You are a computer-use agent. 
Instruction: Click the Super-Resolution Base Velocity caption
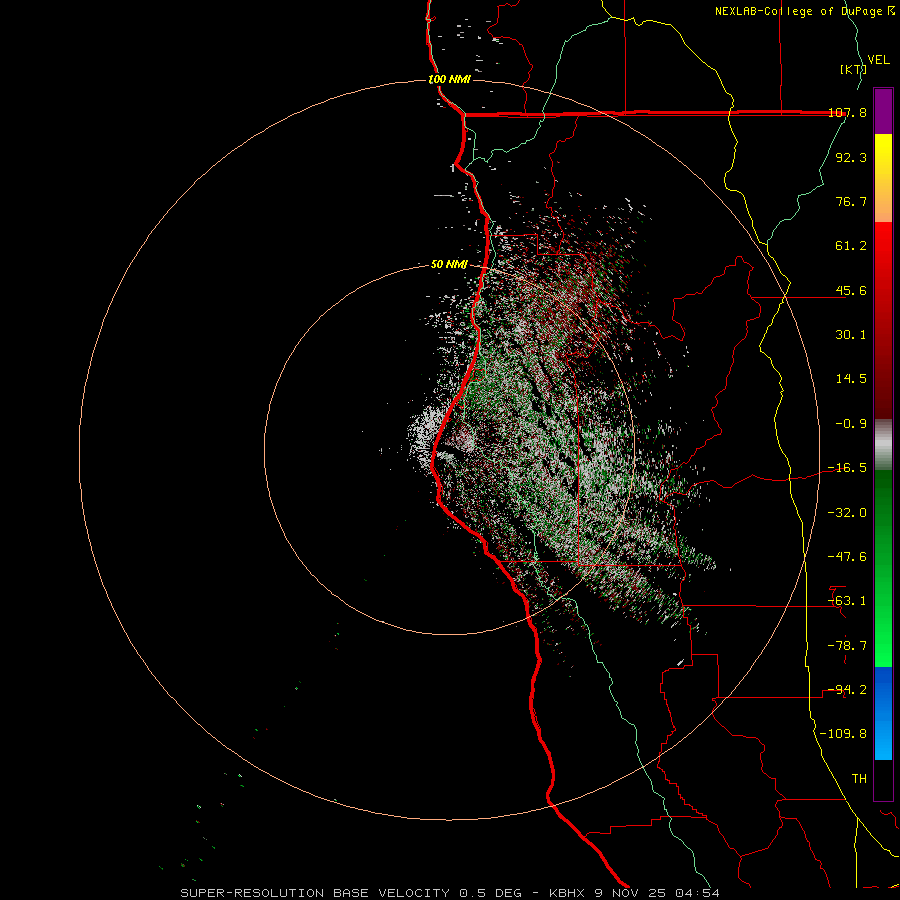pyautogui.click(x=449, y=893)
